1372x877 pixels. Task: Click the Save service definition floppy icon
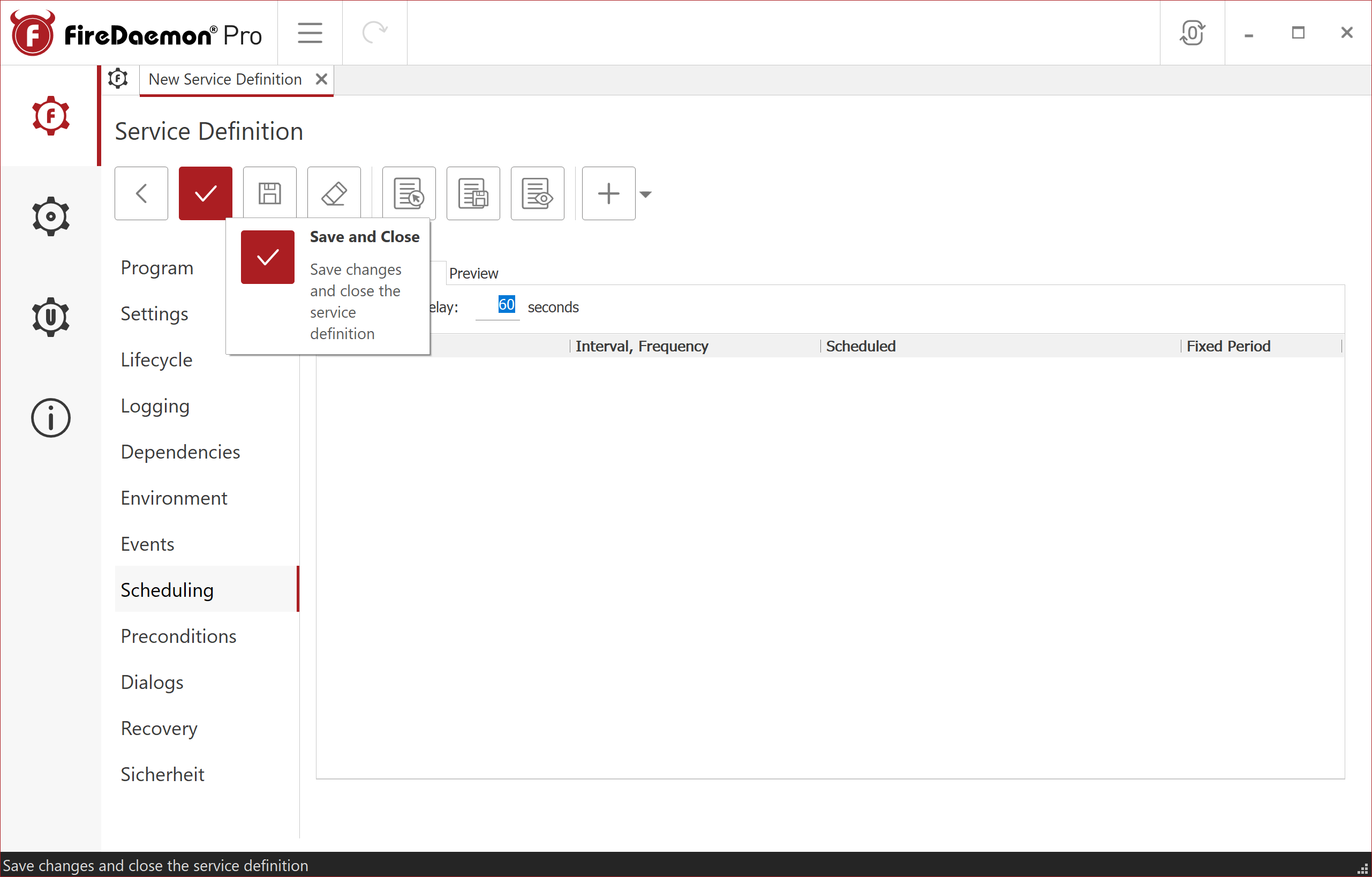[x=269, y=193]
